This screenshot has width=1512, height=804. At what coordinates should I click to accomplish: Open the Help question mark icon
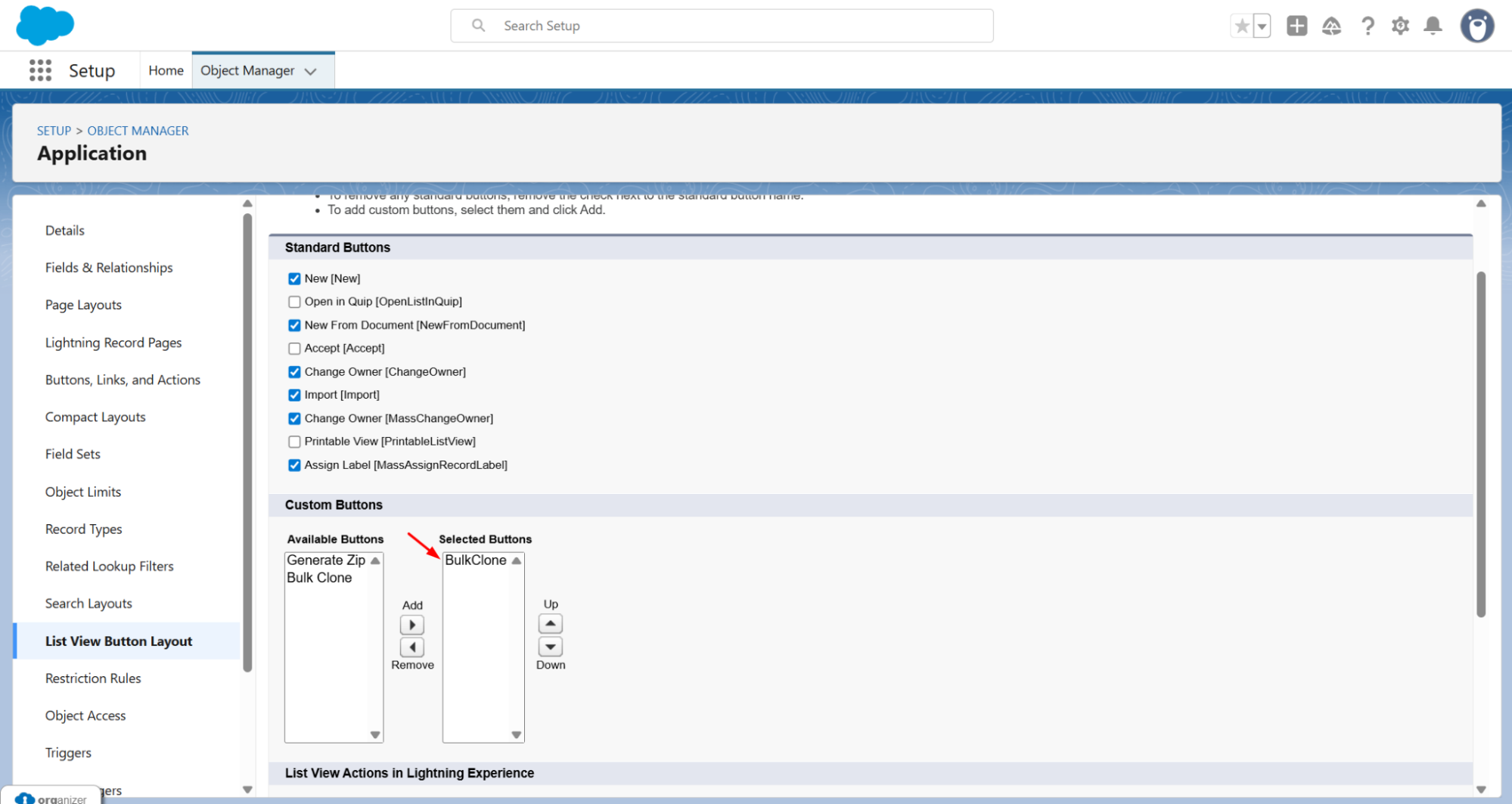point(1368,26)
